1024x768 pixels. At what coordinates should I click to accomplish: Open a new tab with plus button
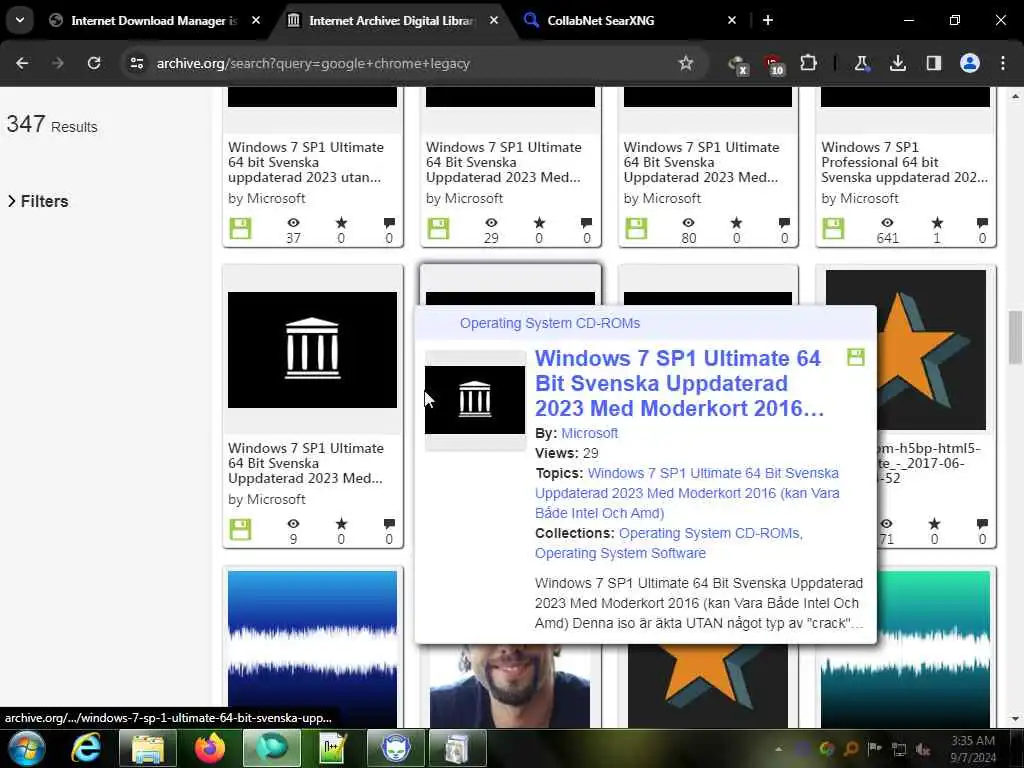[x=768, y=20]
